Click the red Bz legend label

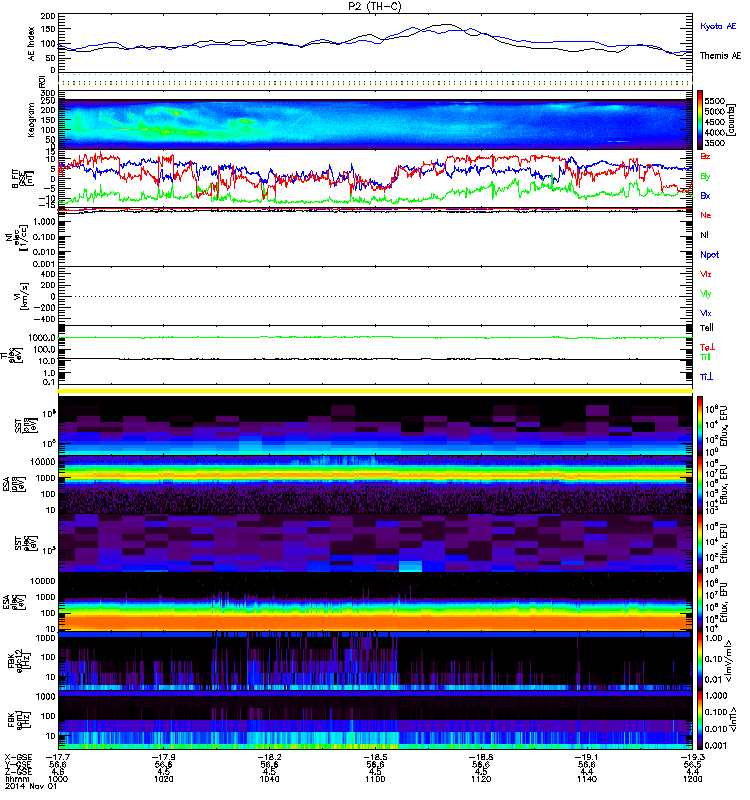(x=705, y=157)
